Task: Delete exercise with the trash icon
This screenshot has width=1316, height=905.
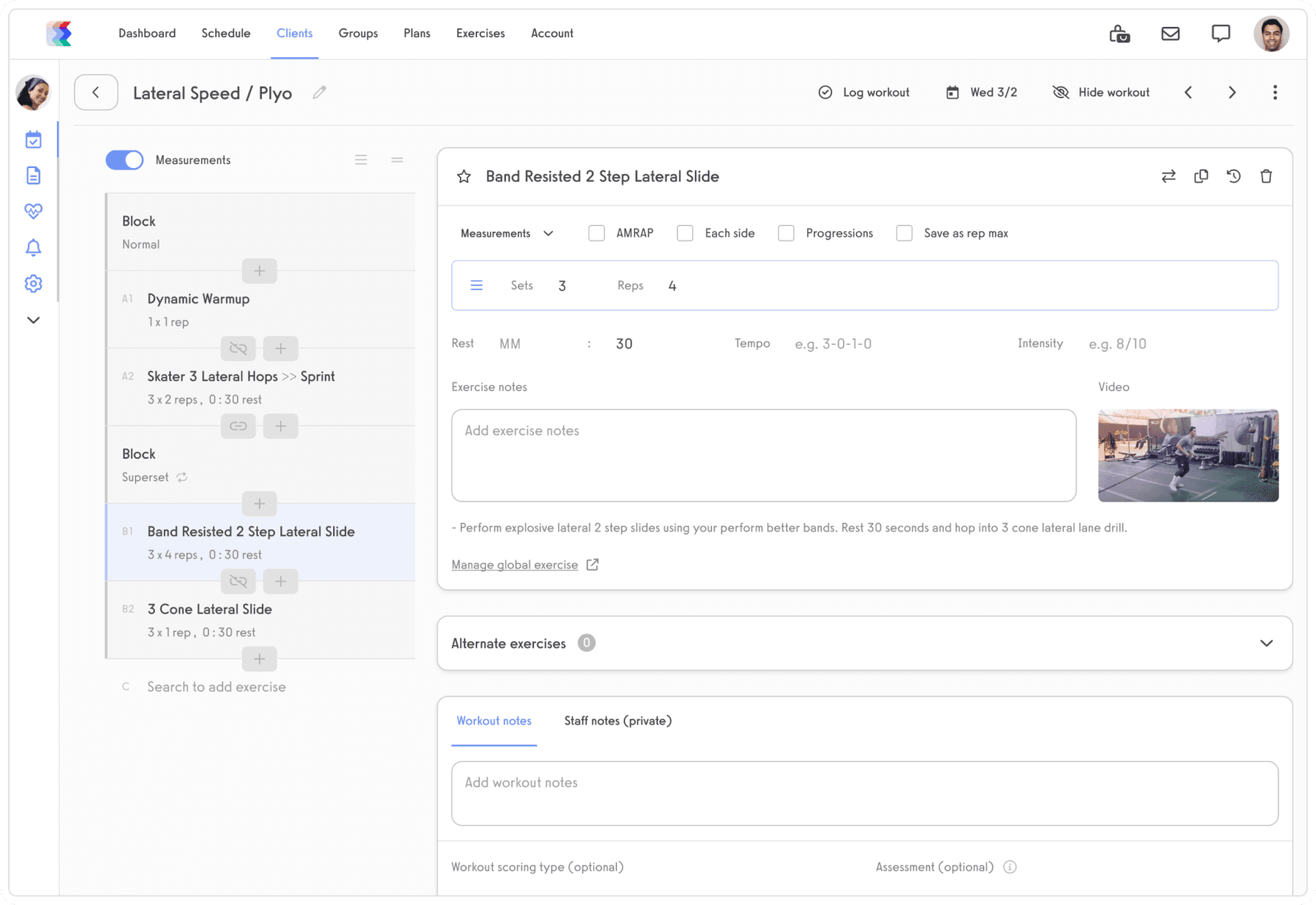Action: coord(1266,176)
